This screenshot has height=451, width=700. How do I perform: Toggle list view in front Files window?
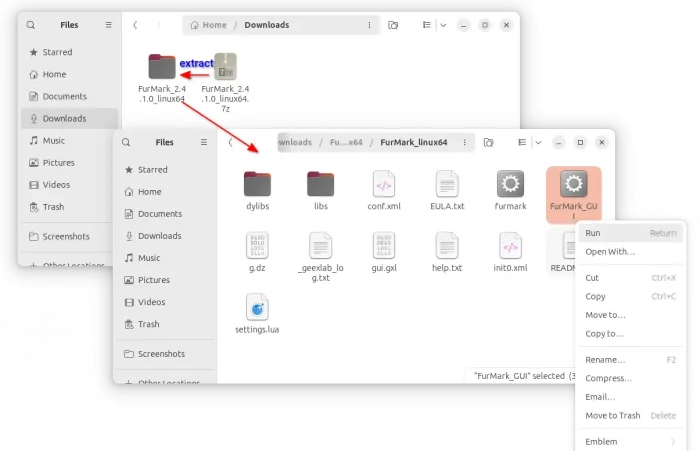[x=522, y=142]
